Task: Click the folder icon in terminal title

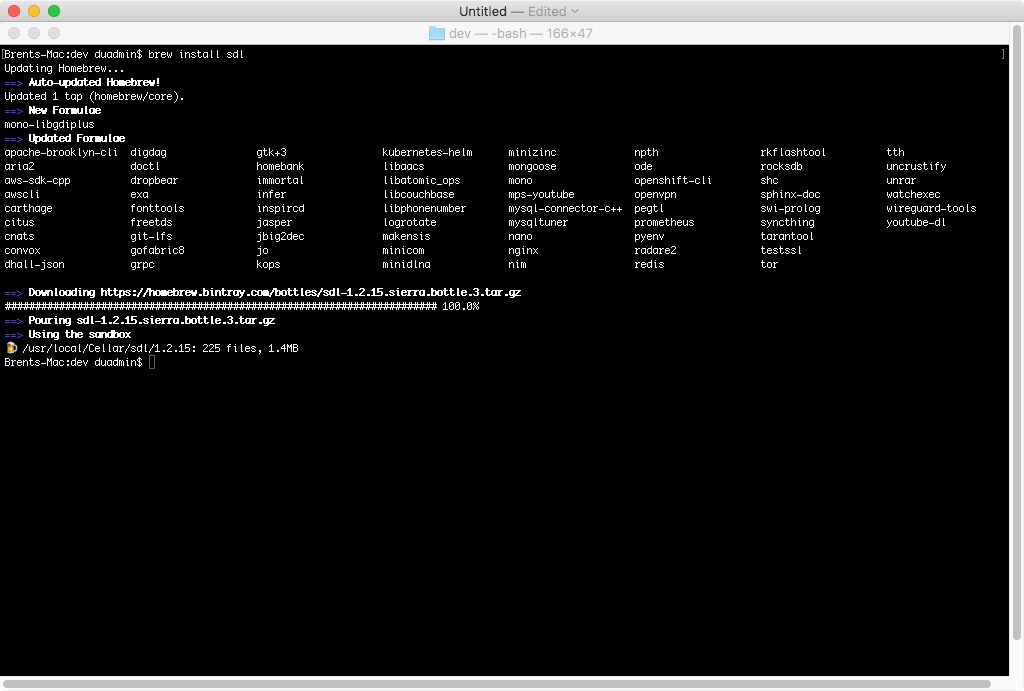Action: pyautogui.click(x=436, y=33)
